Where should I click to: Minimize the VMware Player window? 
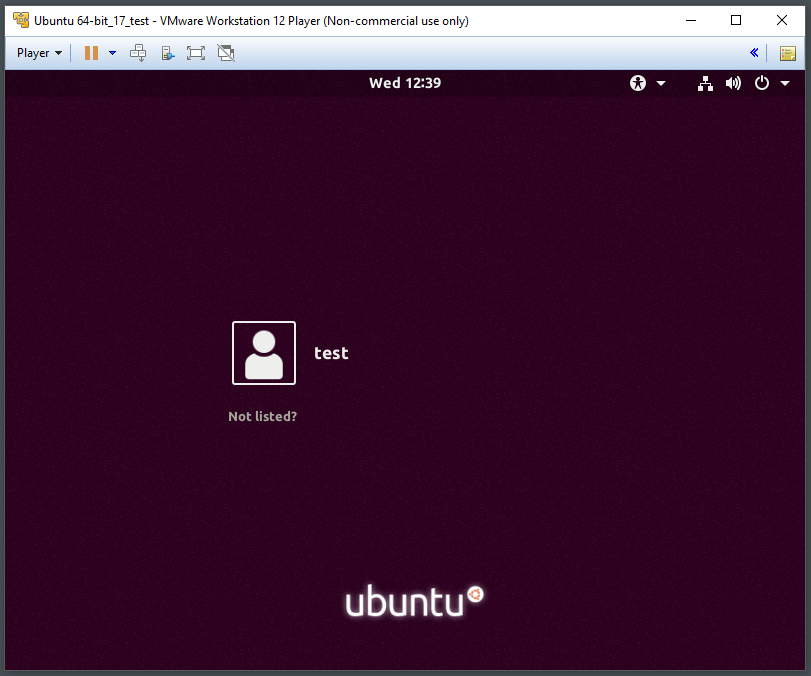tap(691, 20)
